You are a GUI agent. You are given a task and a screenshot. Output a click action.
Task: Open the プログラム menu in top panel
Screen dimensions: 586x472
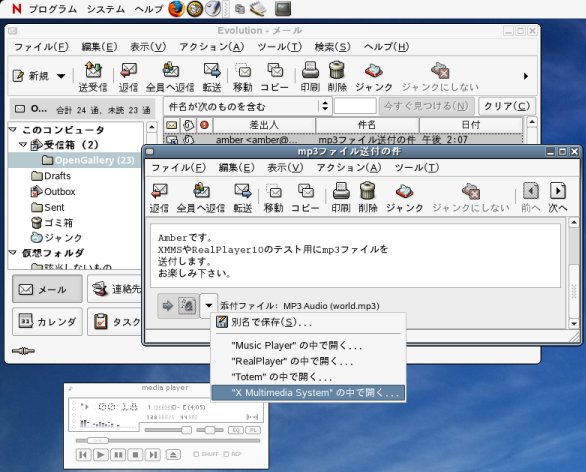[53, 9]
